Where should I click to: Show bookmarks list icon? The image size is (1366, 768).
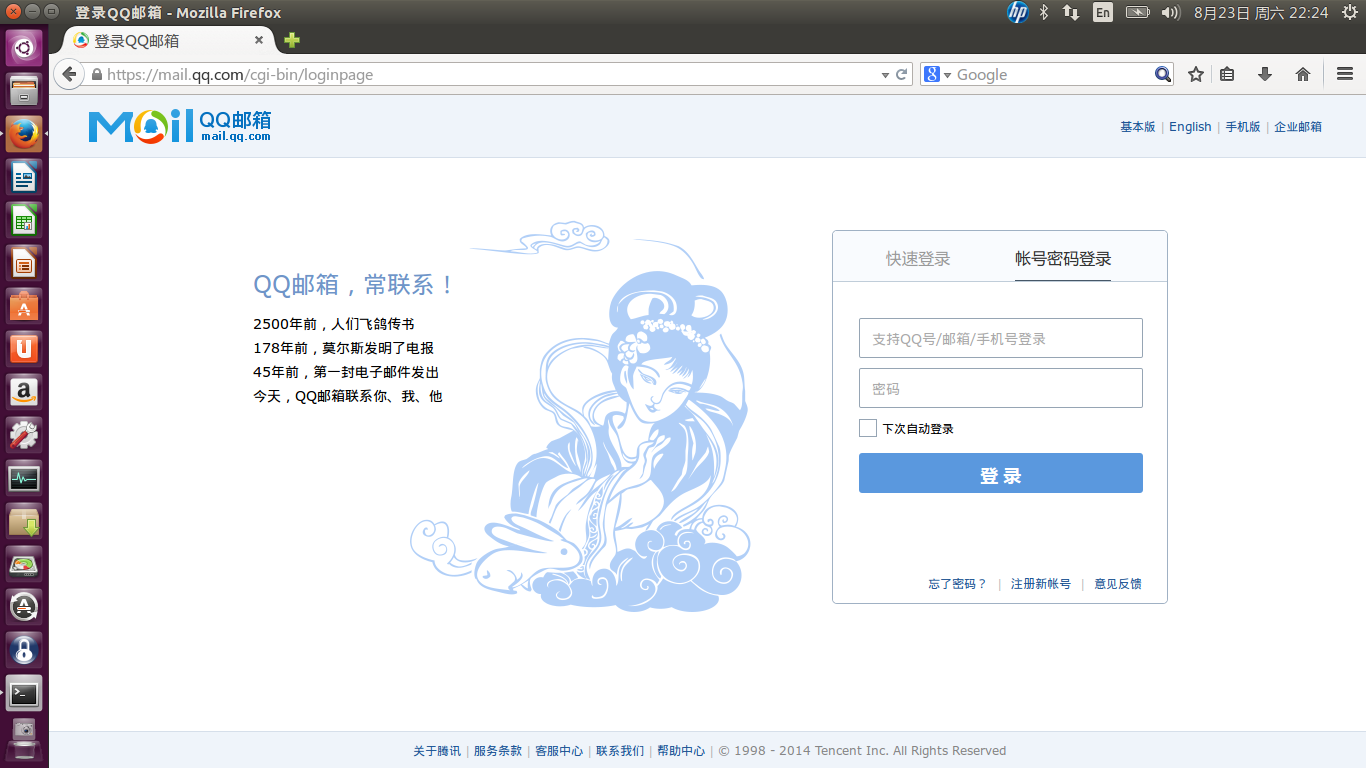point(1227,74)
